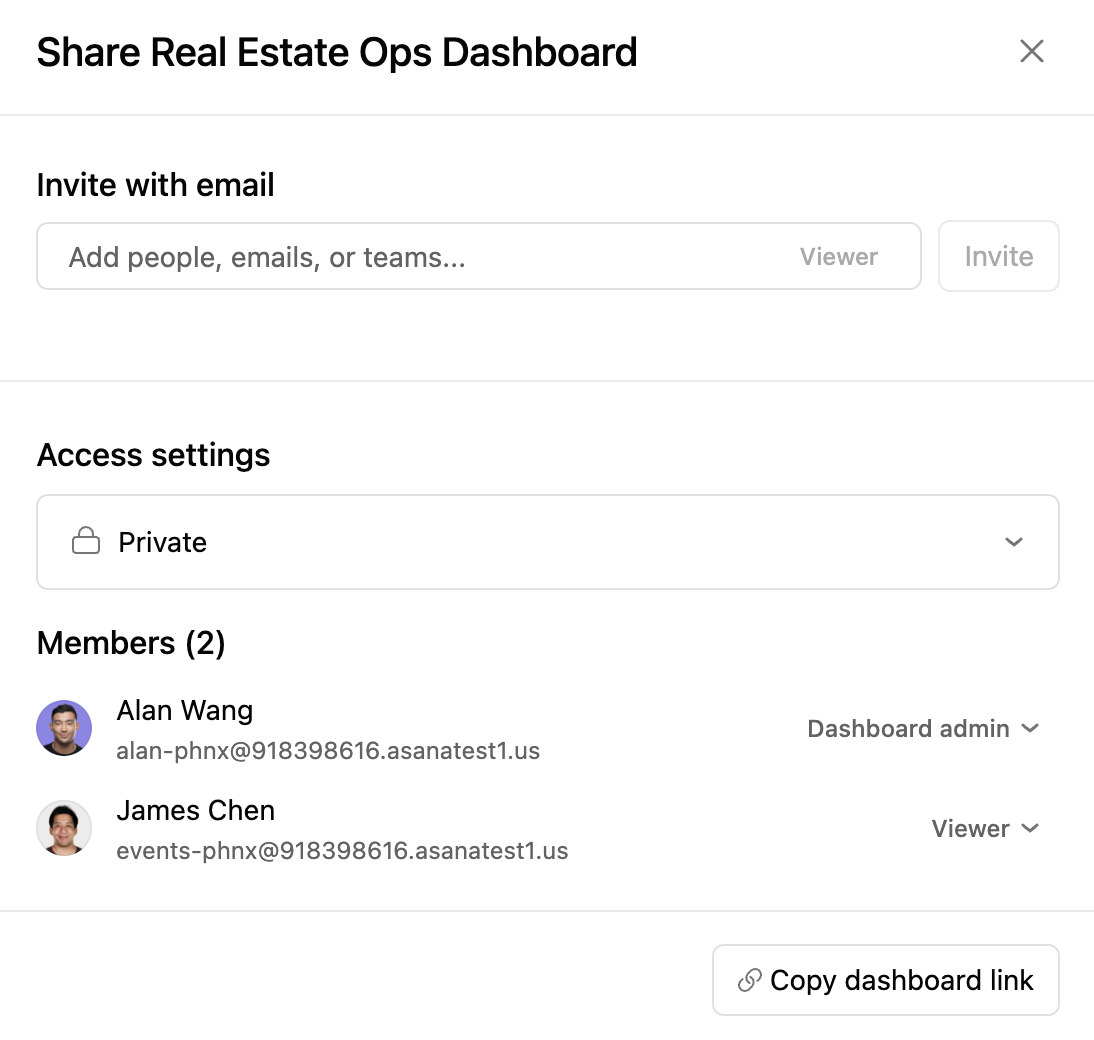Click the lock icon beside Private
Viewport: 1094px width, 1040px height.
86,541
